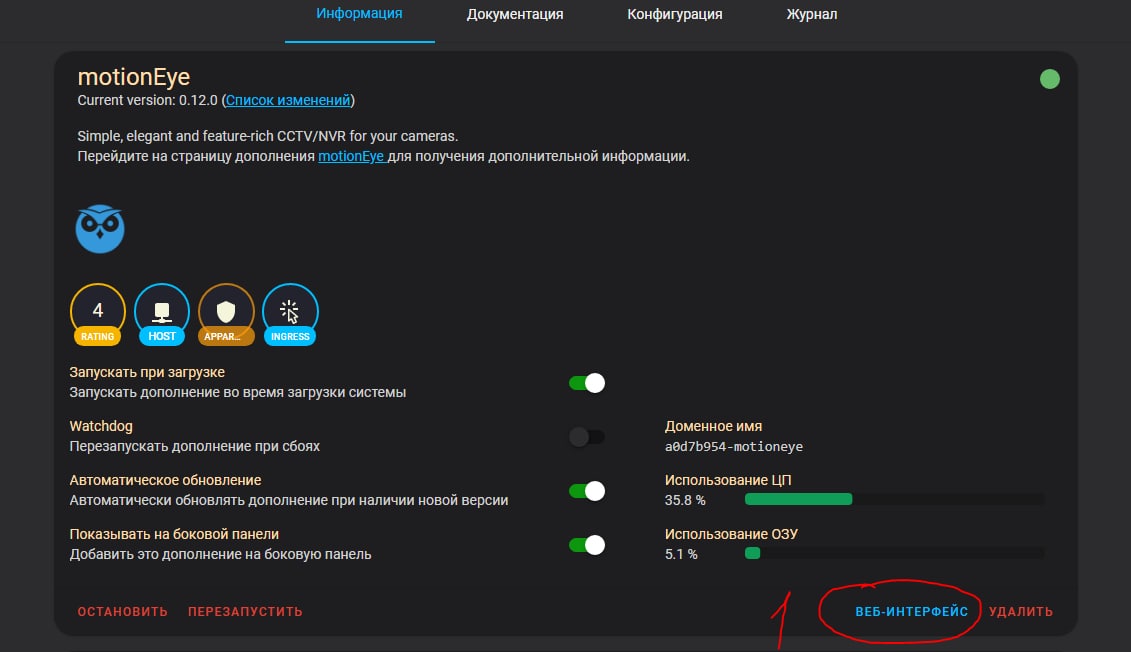Open the ВЕБ-ИНТЕРФЕЙС button
Image resolution: width=1131 pixels, height=652 pixels.
tap(912, 612)
